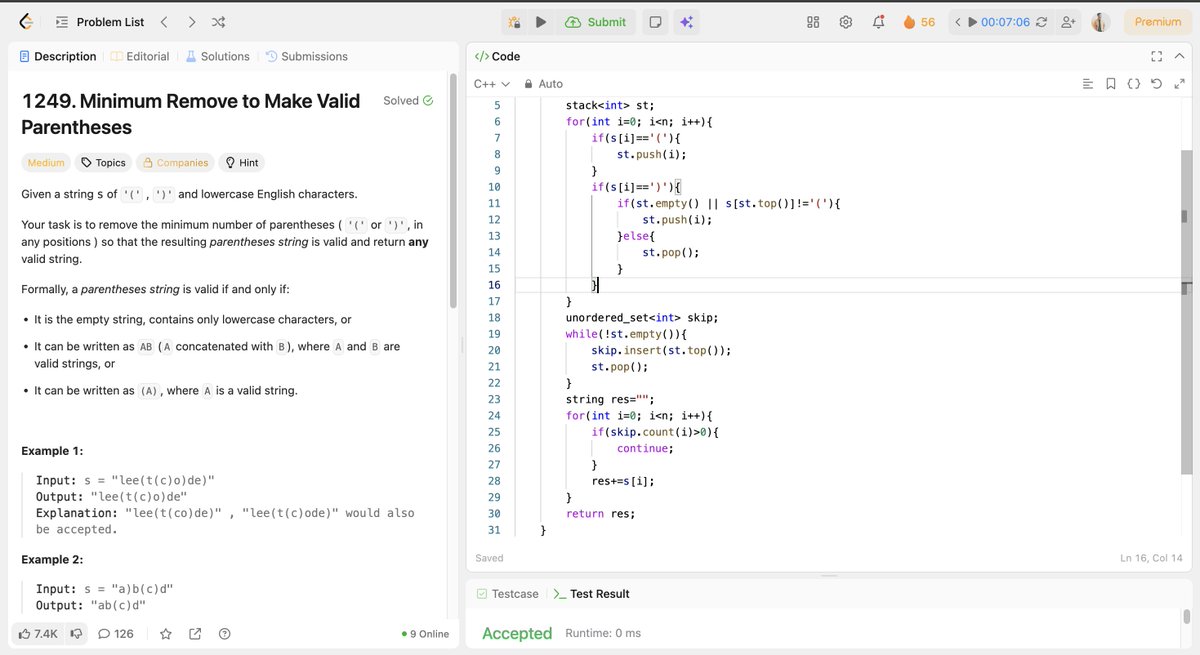Image resolution: width=1200 pixels, height=655 pixels.
Task: Click the Solved status indicator
Action: pos(408,101)
